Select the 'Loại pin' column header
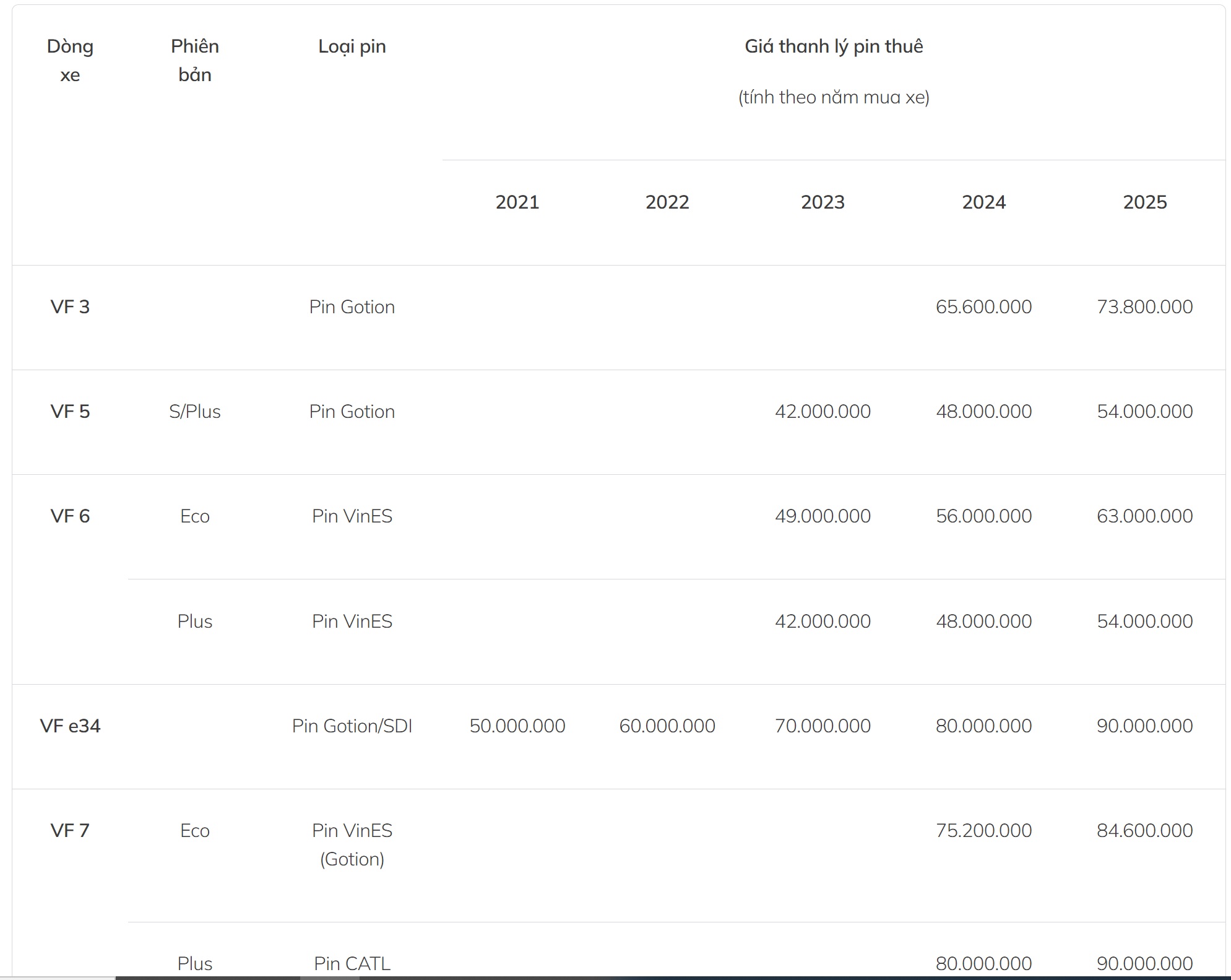 (x=352, y=46)
